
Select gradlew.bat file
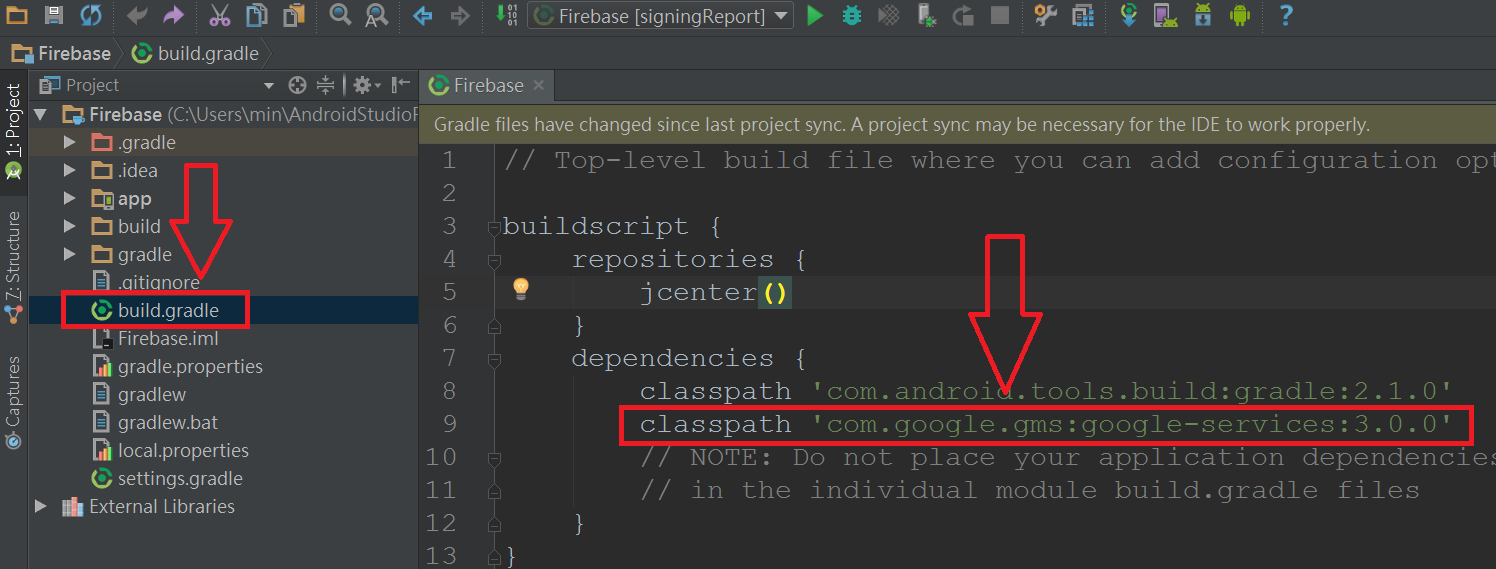pos(155,422)
